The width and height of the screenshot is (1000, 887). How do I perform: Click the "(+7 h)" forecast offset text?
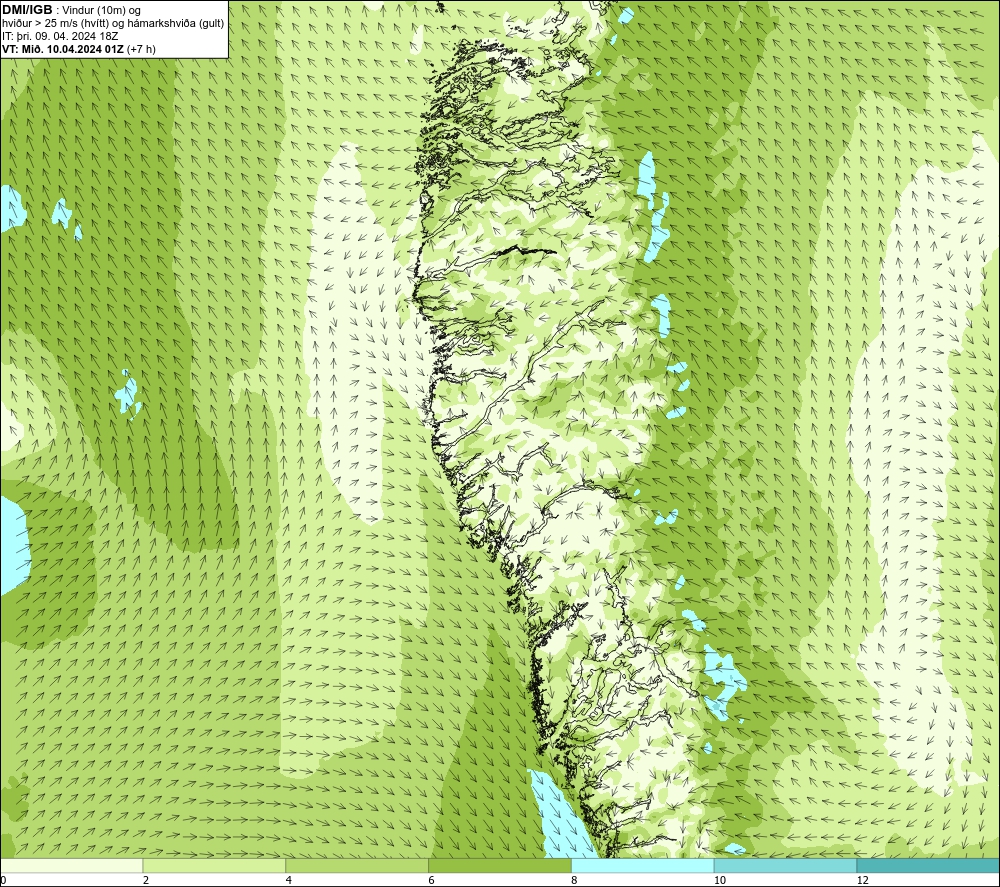(141, 48)
